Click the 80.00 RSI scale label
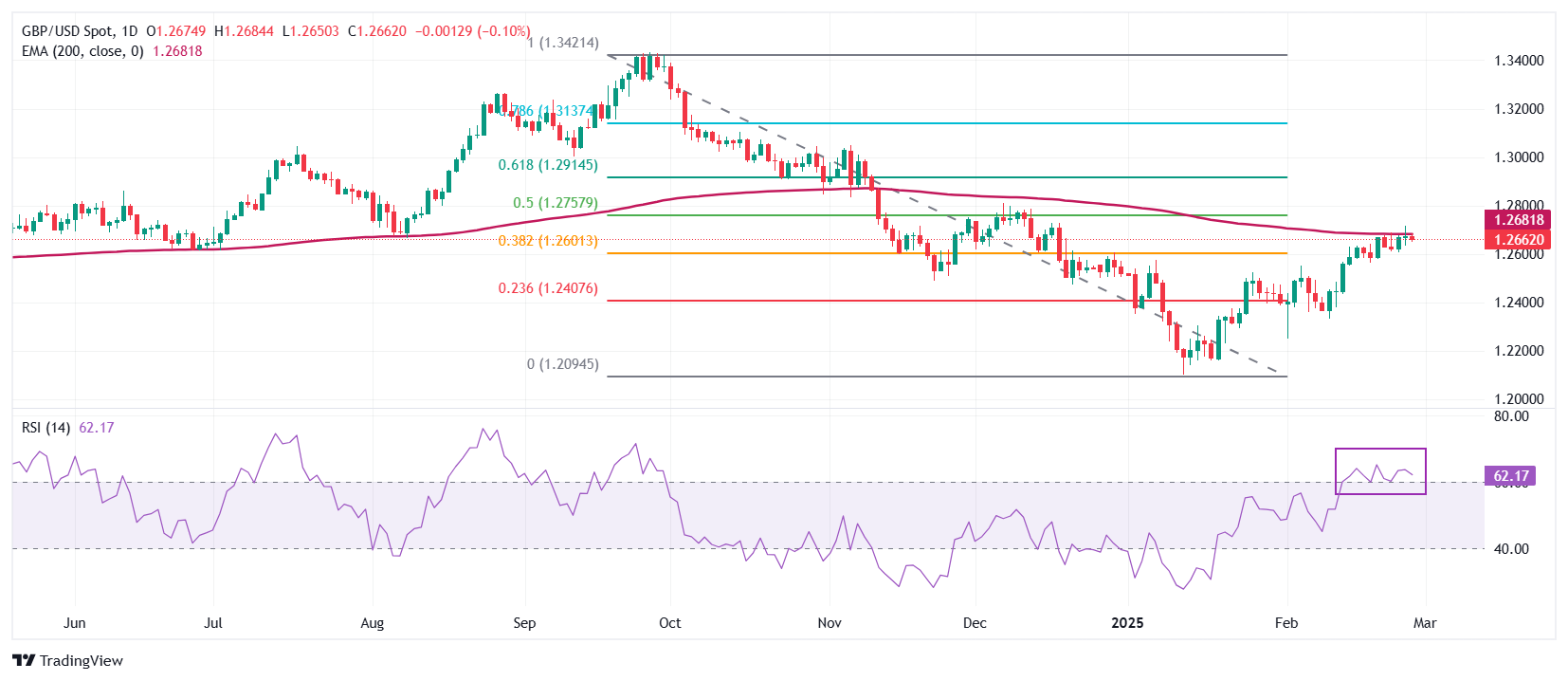 pos(1511,416)
